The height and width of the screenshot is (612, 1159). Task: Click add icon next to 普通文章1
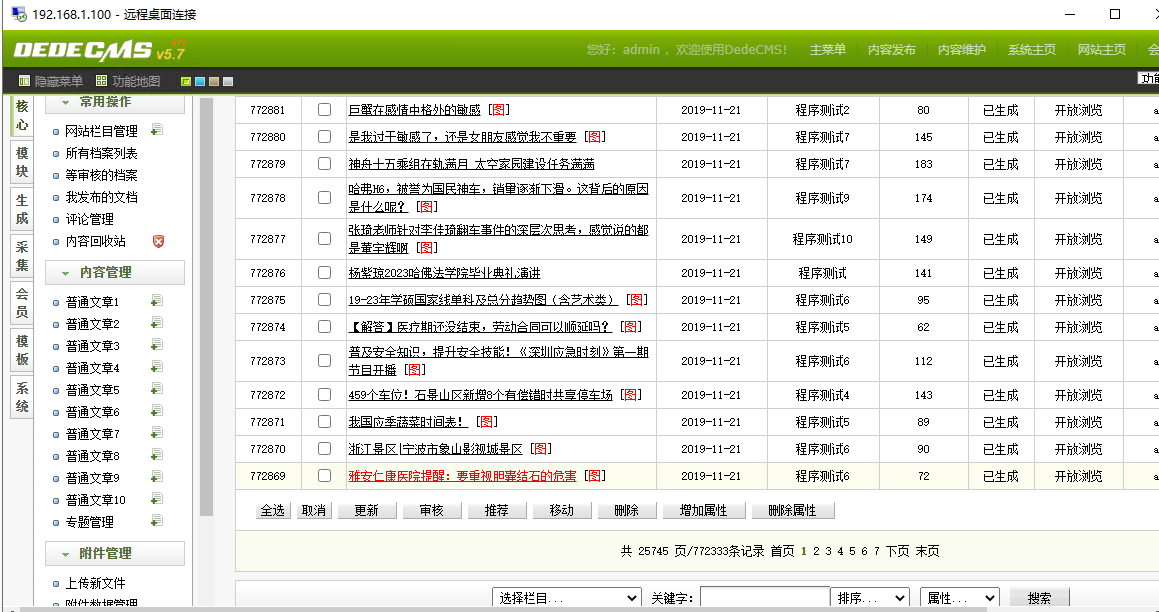157,301
